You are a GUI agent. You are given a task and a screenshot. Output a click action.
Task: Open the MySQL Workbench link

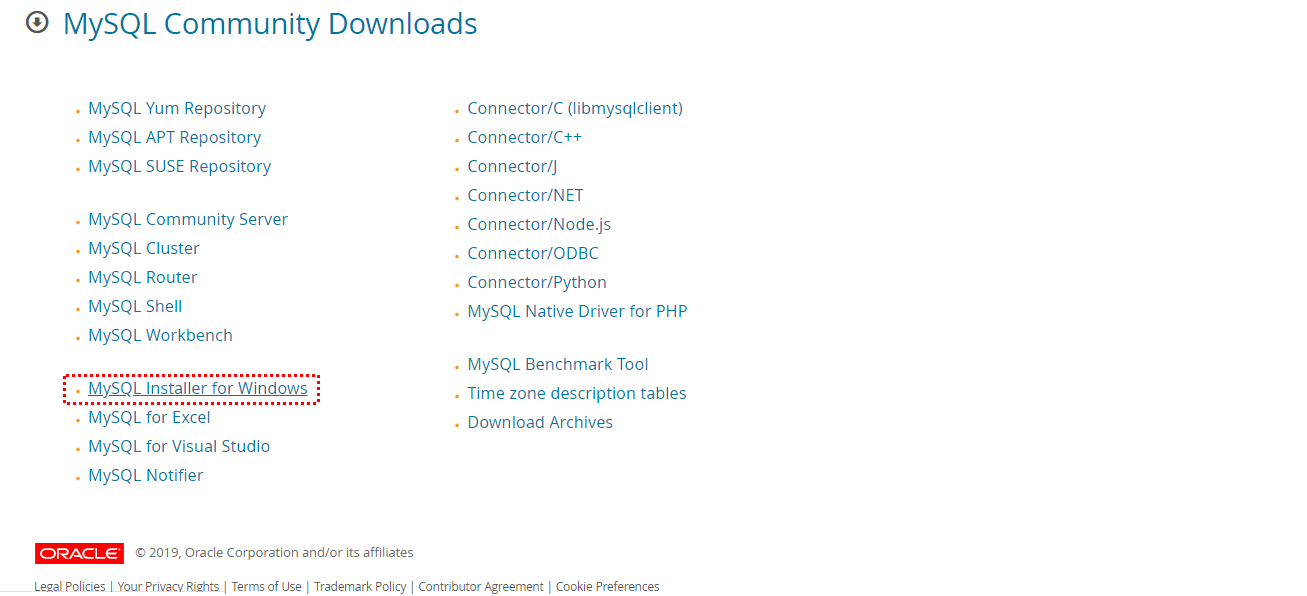[160, 335]
